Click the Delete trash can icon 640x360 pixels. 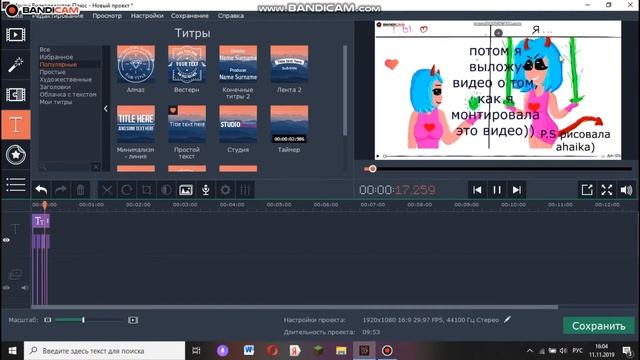80,190
